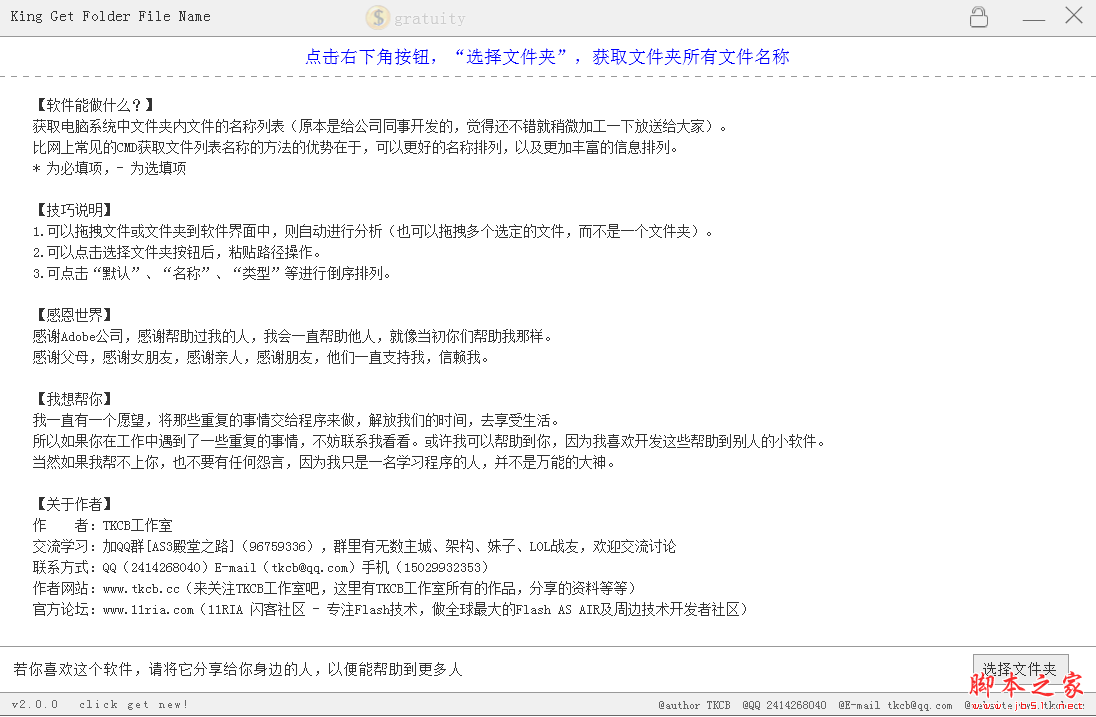Image resolution: width=1096 pixels, height=717 pixels.
Task: Open the www.tkcb.cc author website link
Action: pos(141,588)
